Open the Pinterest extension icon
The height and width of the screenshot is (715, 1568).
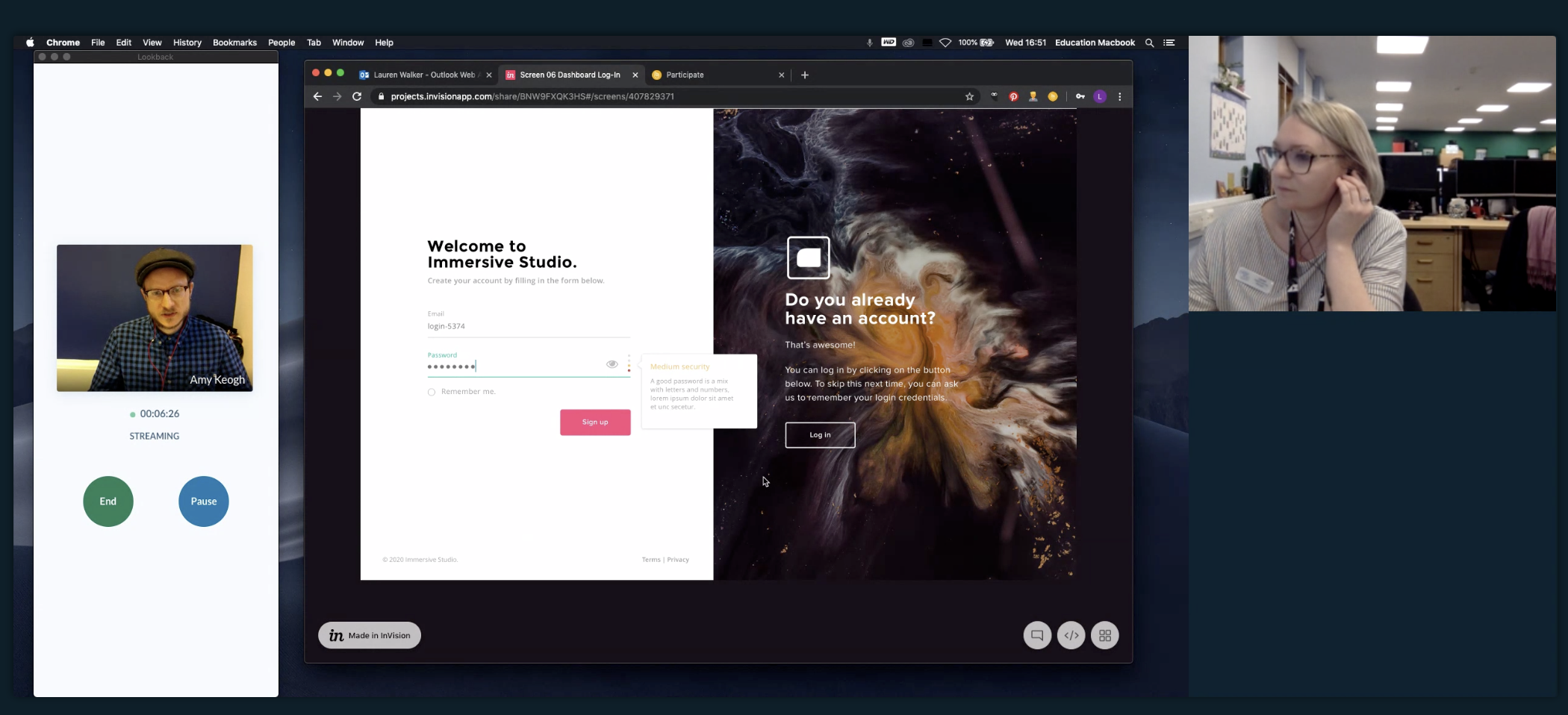click(x=1013, y=96)
